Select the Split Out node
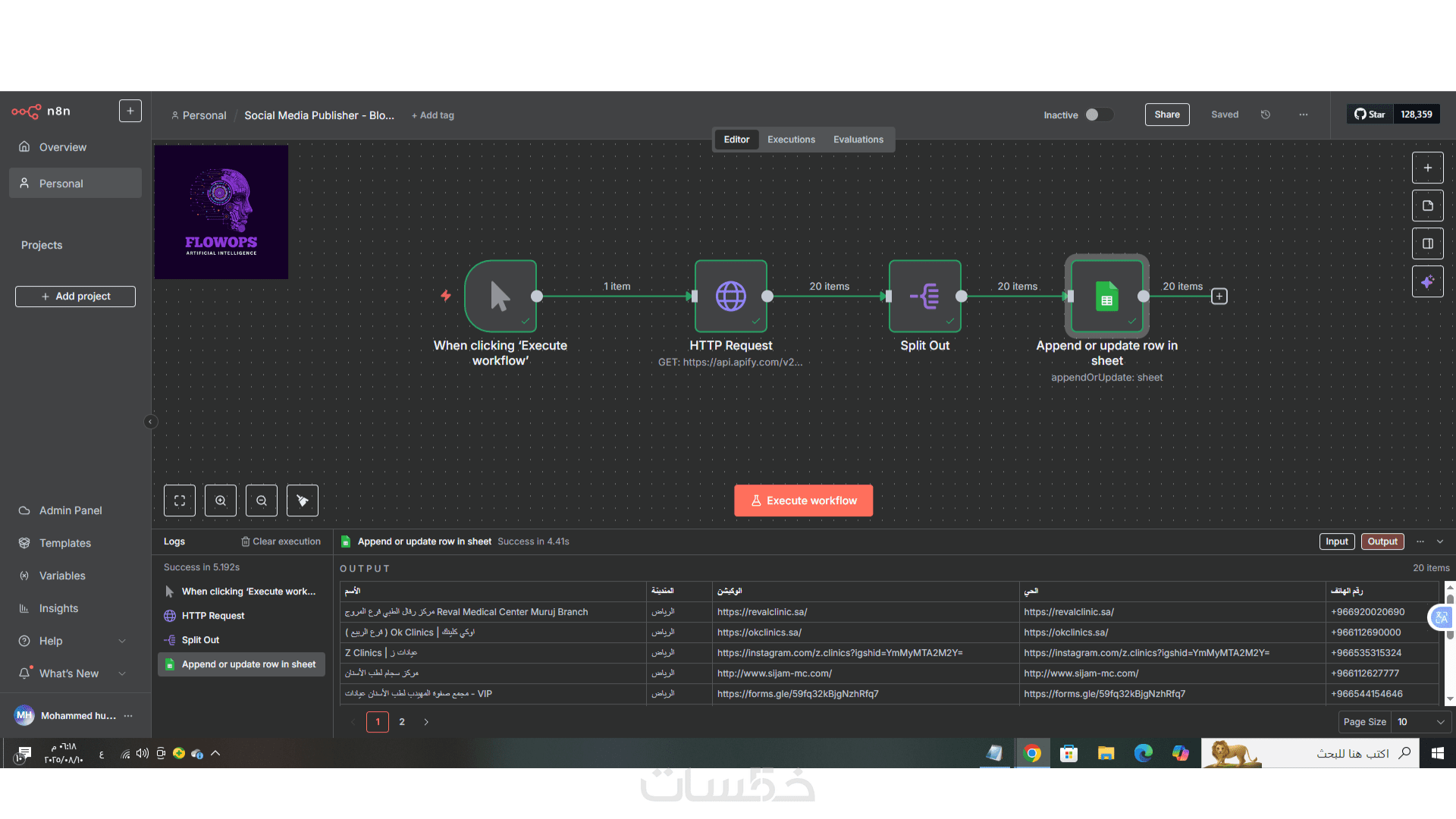The width and height of the screenshot is (1456, 819). point(924,297)
